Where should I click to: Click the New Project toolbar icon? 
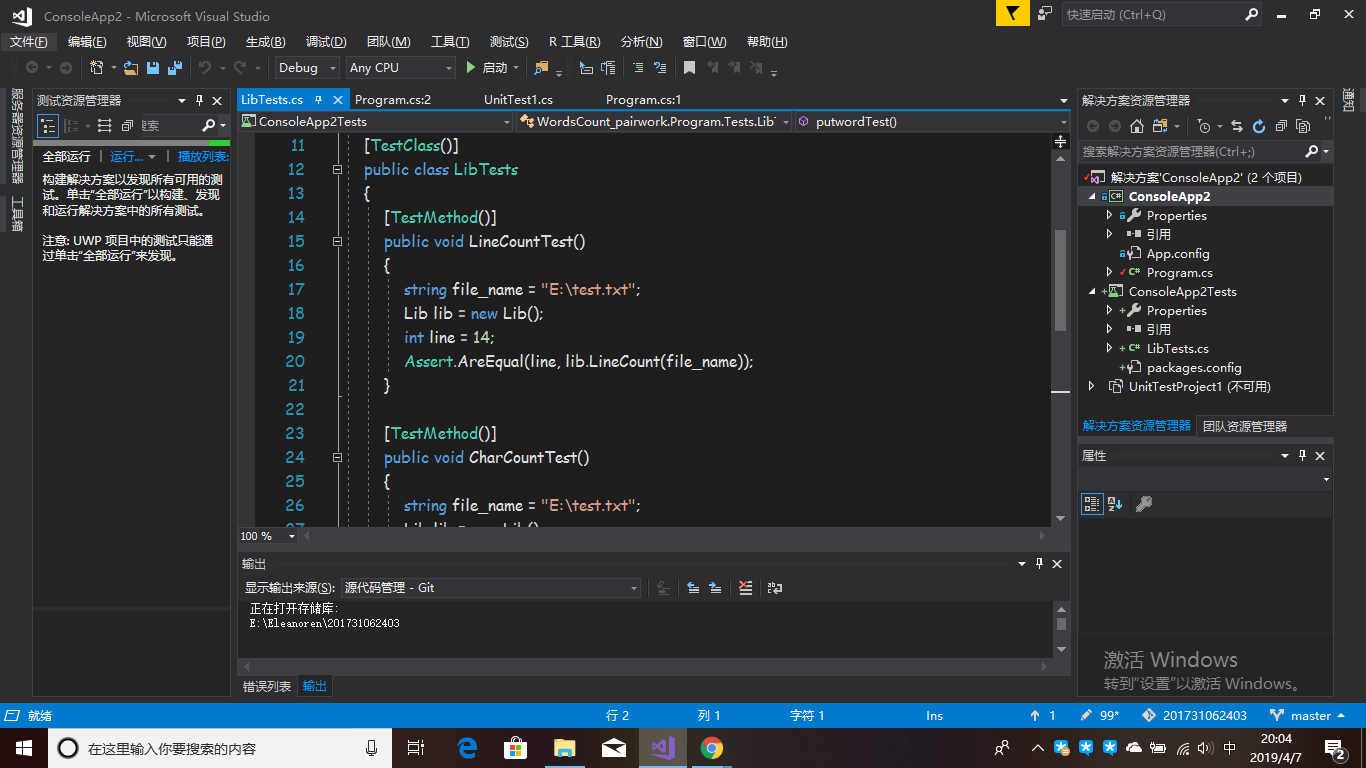[97, 67]
